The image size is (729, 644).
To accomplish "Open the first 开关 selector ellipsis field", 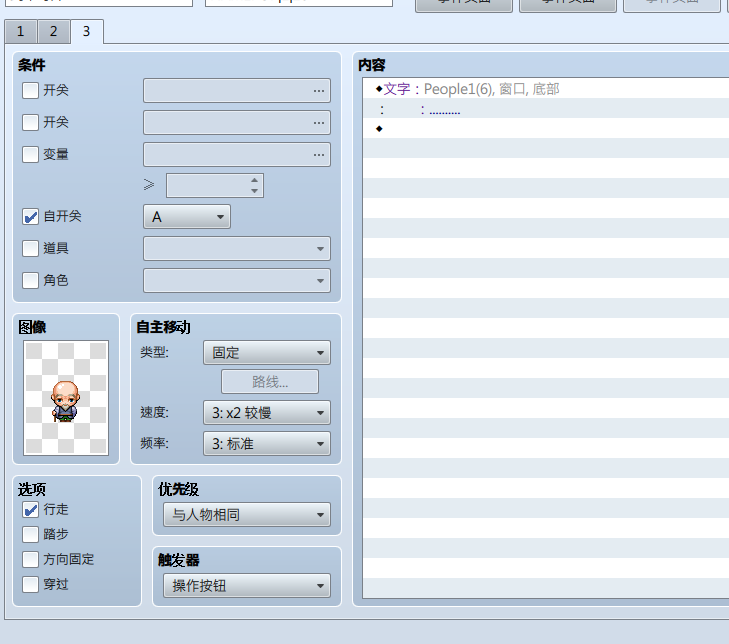I will (237, 91).
